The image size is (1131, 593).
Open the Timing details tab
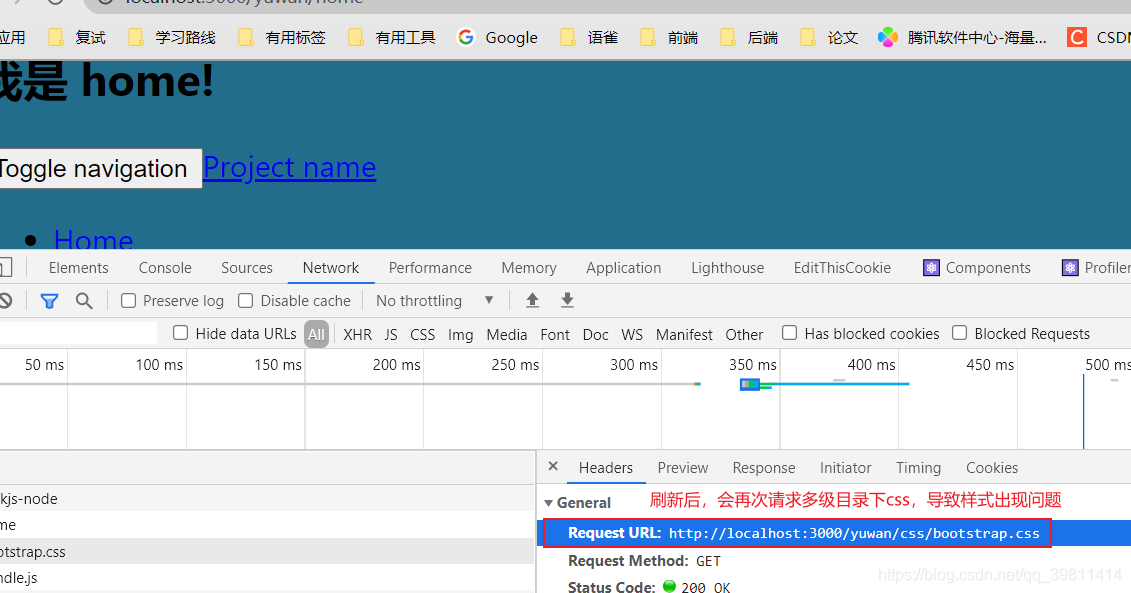[x=918, y=467]
